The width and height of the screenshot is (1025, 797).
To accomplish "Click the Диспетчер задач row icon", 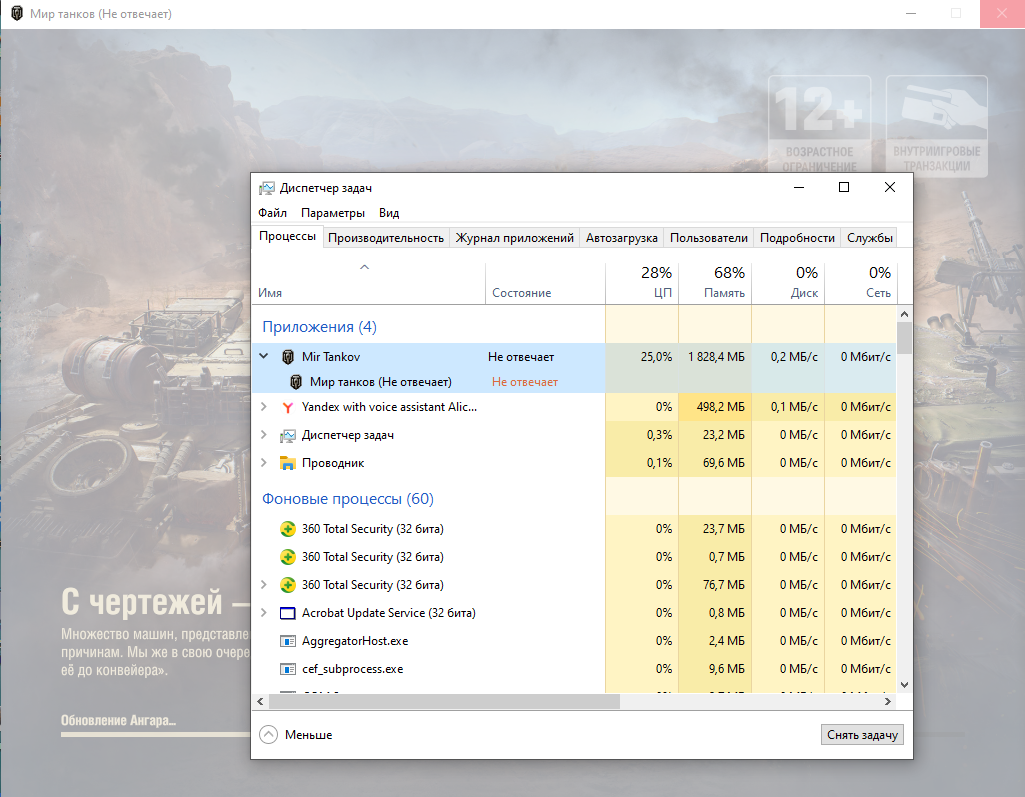I will pos(288,435).
